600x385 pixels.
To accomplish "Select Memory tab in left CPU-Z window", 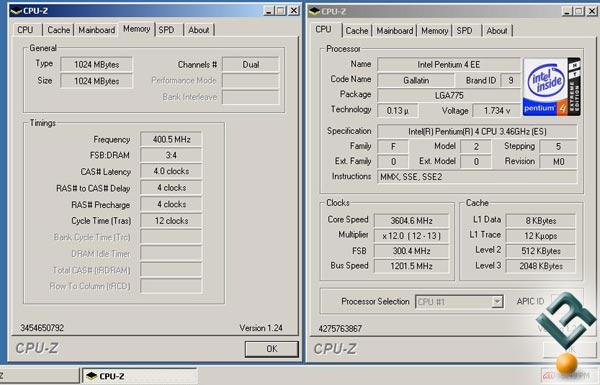I will pyautogui.click(x=136, y=29).
